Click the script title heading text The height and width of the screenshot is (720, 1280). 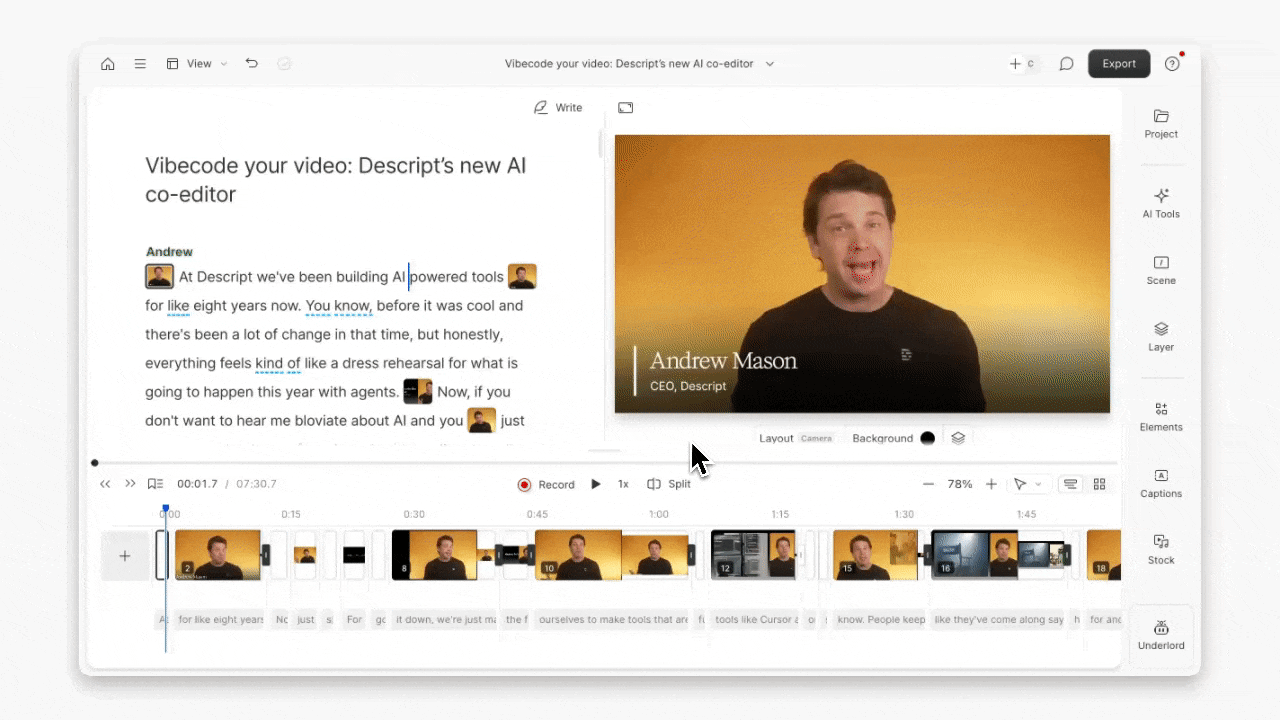336,180
